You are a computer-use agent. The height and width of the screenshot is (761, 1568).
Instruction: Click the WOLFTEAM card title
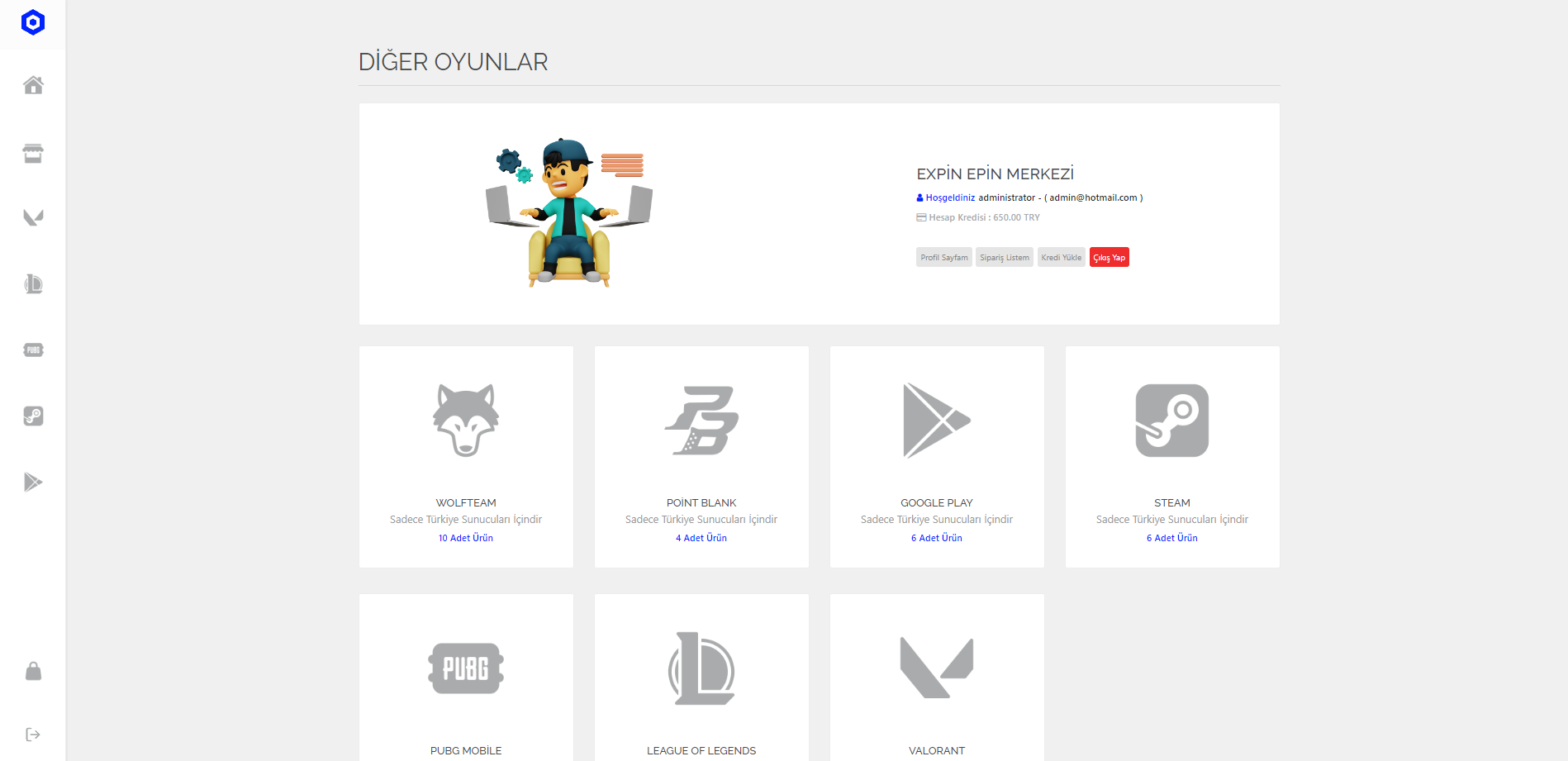(x=466, y=502)
